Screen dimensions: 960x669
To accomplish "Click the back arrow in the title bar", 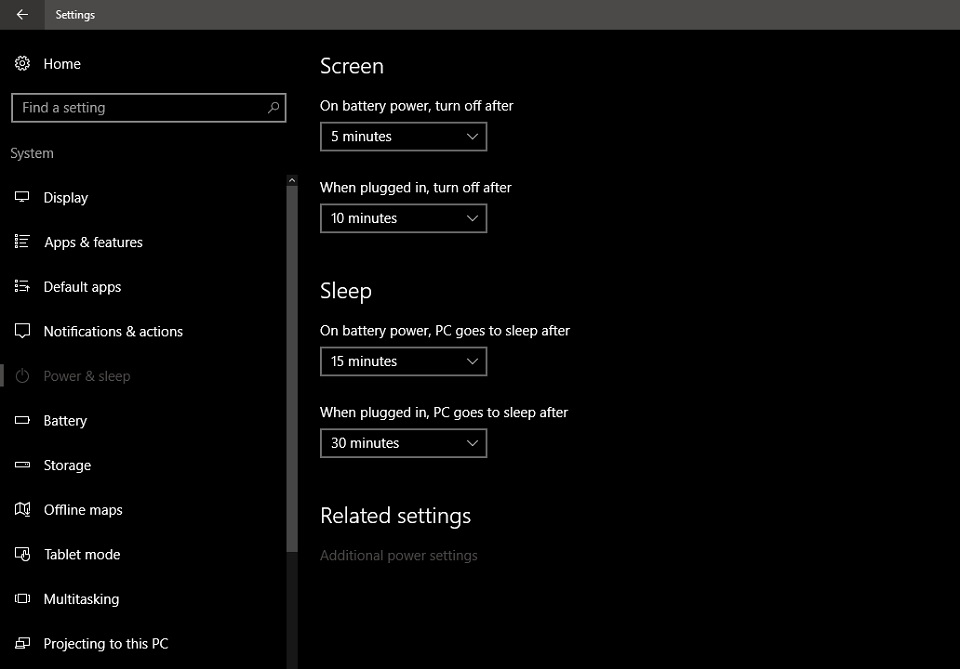I will coord(22,15).
